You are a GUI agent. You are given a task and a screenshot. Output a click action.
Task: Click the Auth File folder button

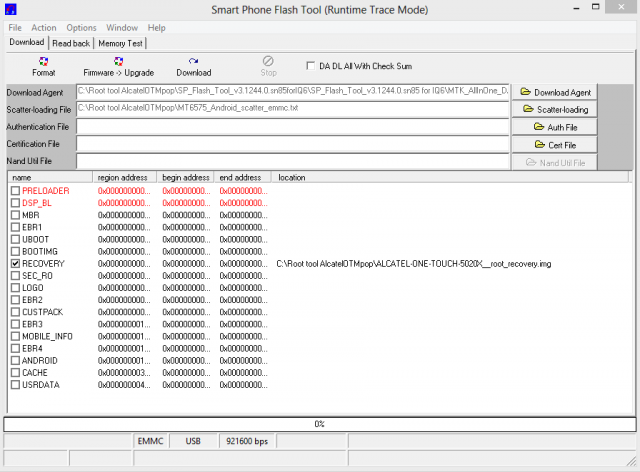click(555, 127)
